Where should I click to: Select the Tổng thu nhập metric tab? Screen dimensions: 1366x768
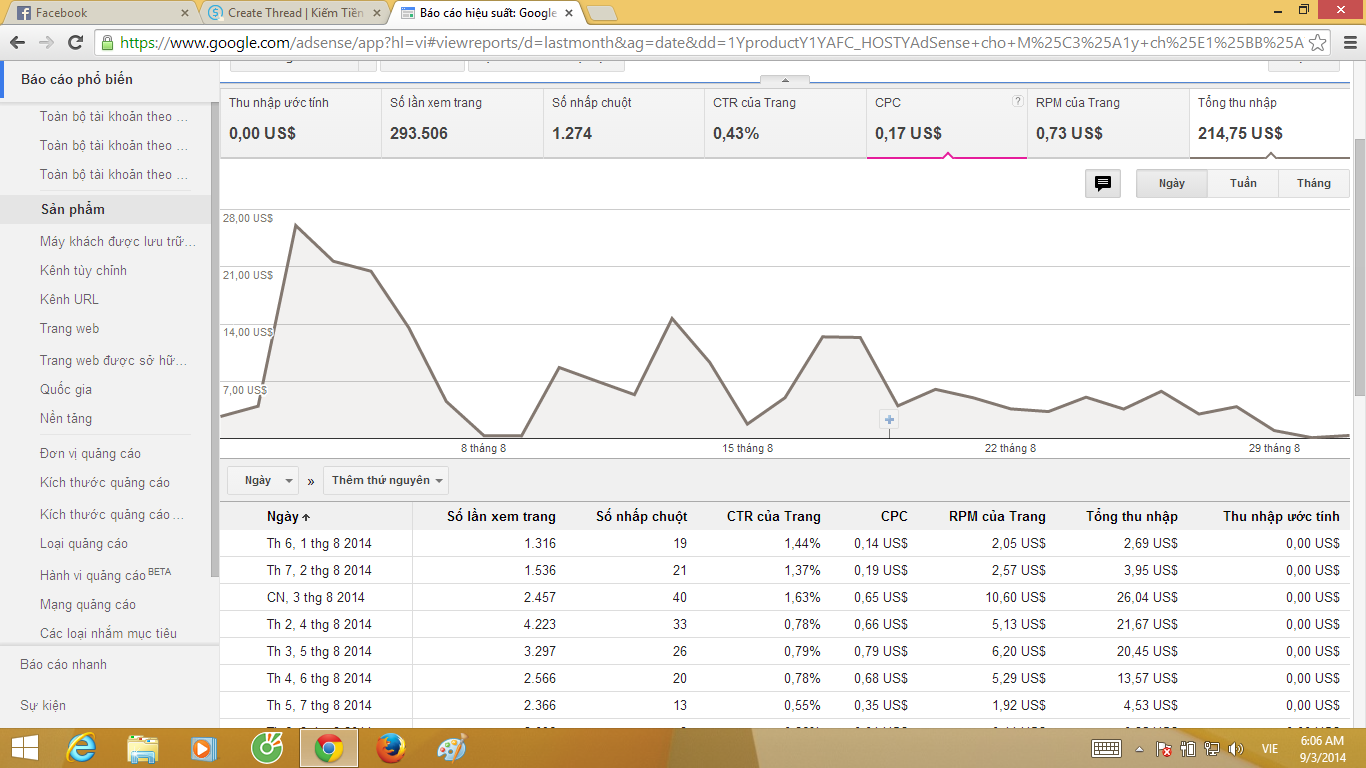1270,123
